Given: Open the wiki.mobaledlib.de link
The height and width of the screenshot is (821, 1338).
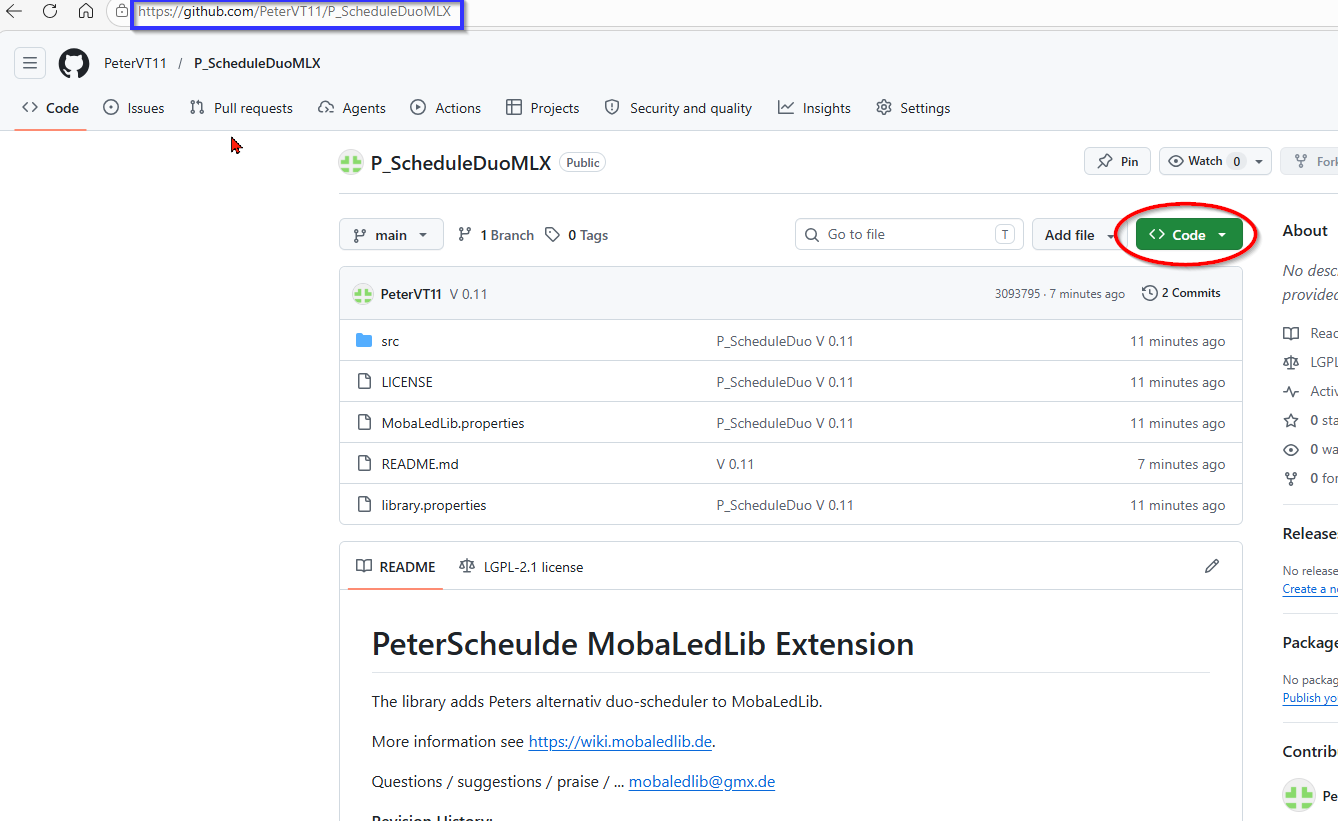Looking at the screenshot, I should 620,741.
